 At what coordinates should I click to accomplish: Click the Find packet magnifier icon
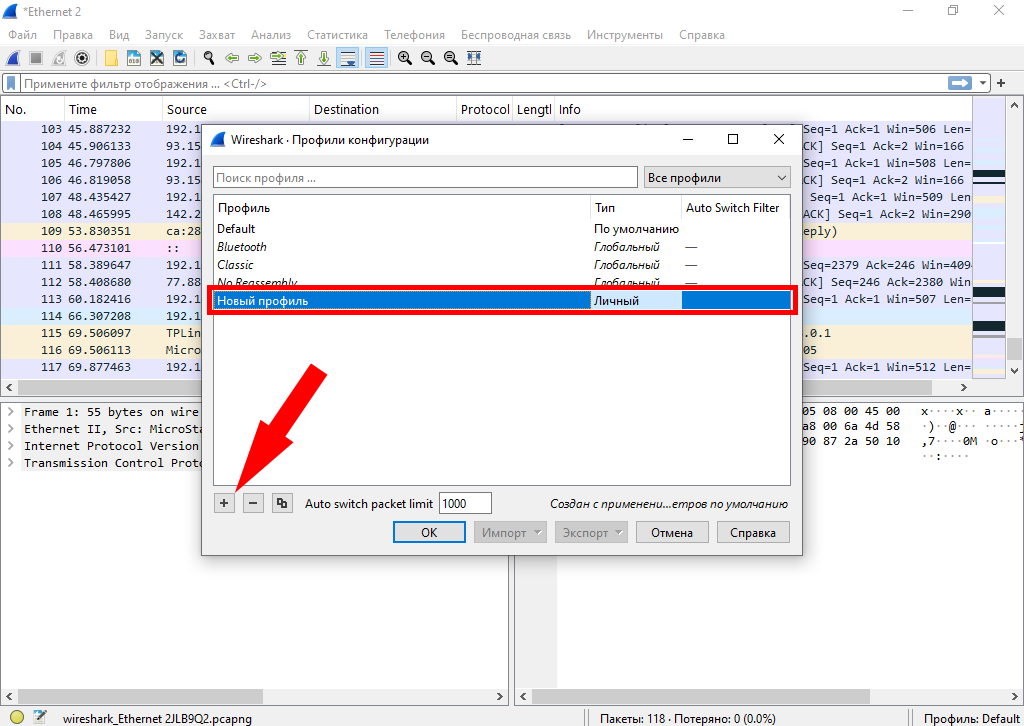pyautogui.click(x=208, y=58)
